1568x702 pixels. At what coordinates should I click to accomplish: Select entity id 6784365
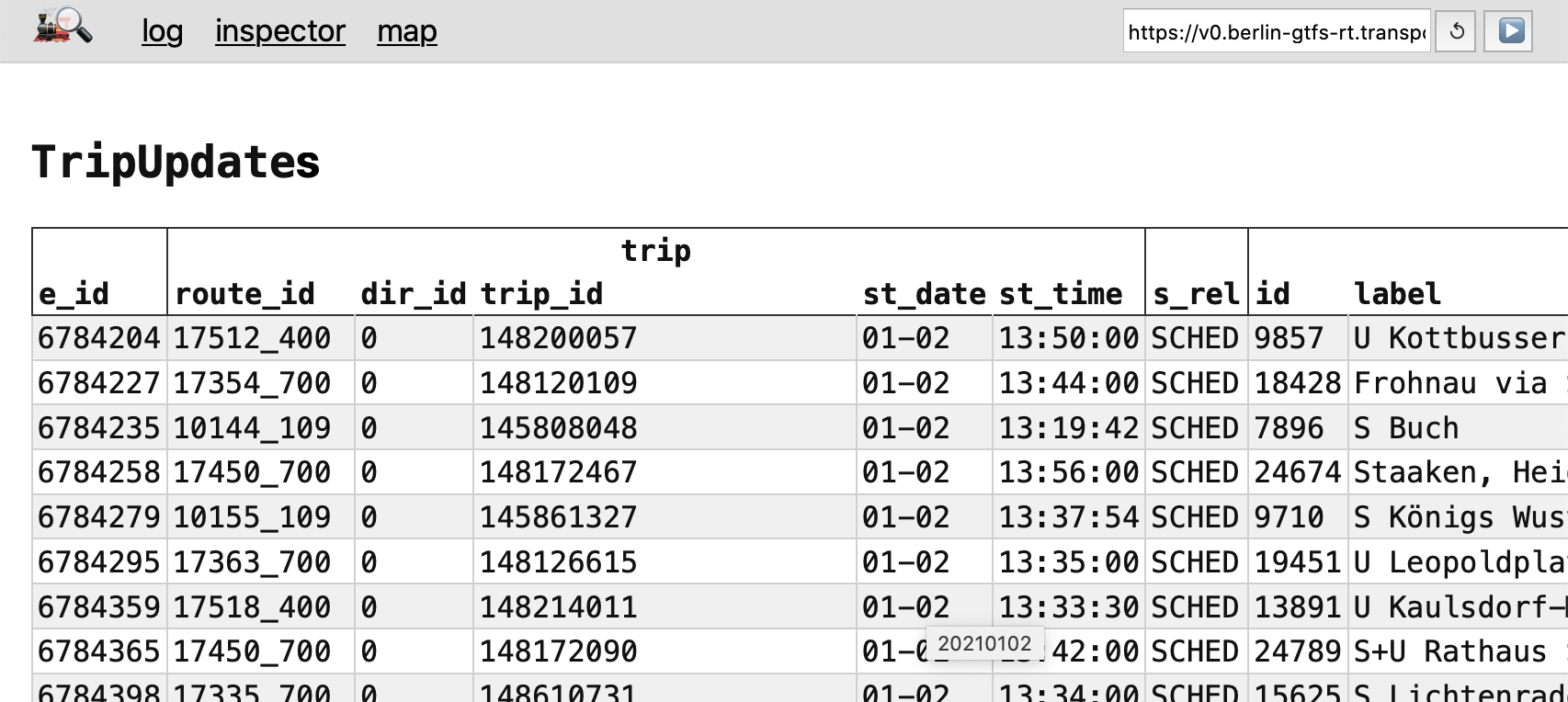click(99, 651)
